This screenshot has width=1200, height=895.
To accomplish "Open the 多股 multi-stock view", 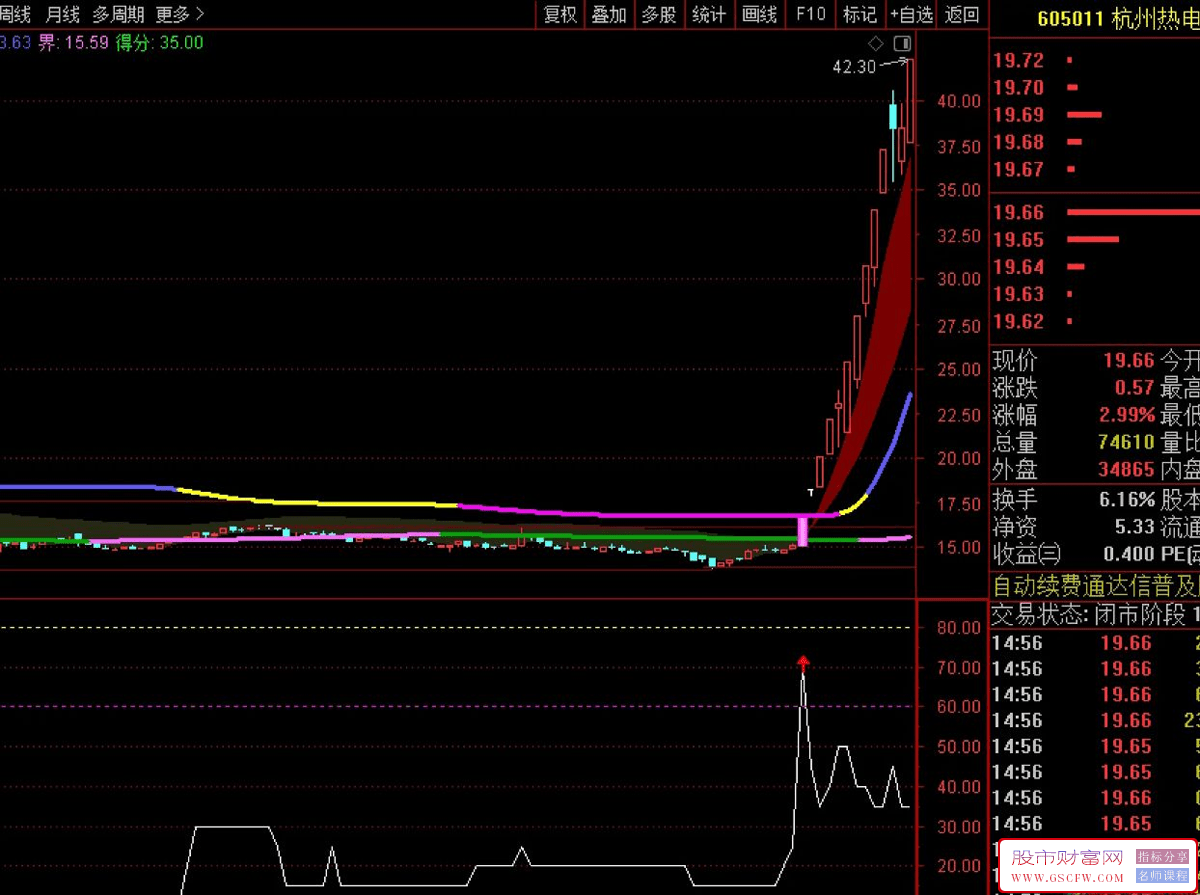I will click(659, 14).
